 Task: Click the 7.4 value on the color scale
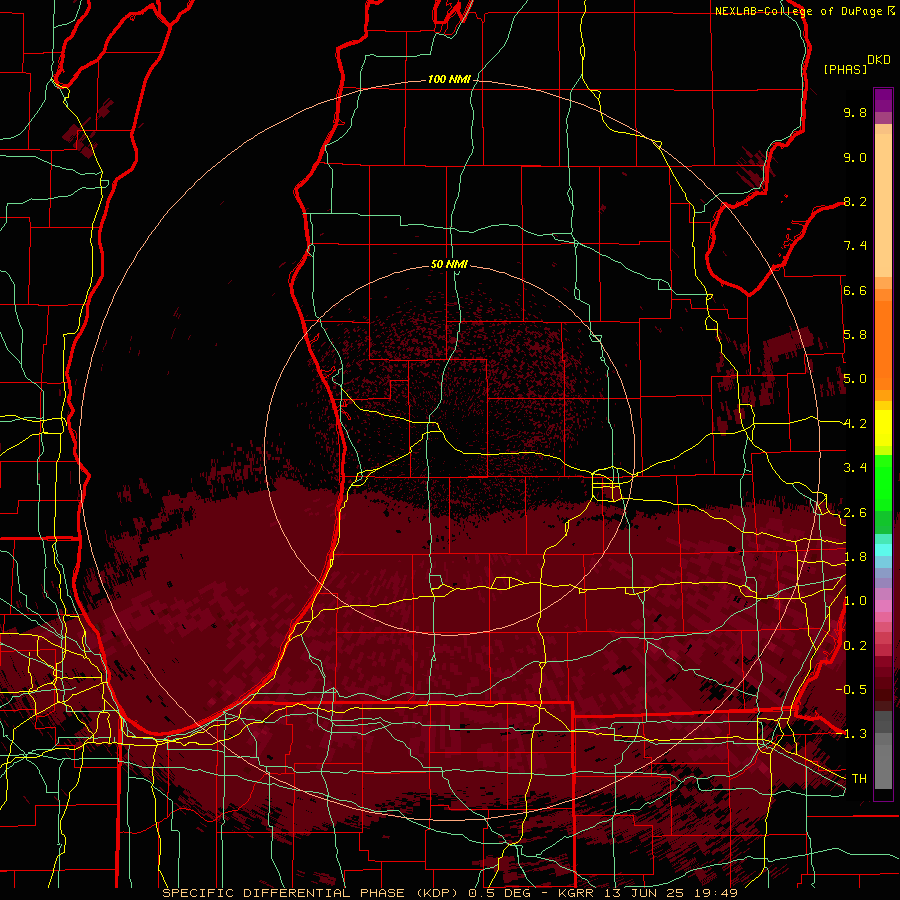point(855,246)
